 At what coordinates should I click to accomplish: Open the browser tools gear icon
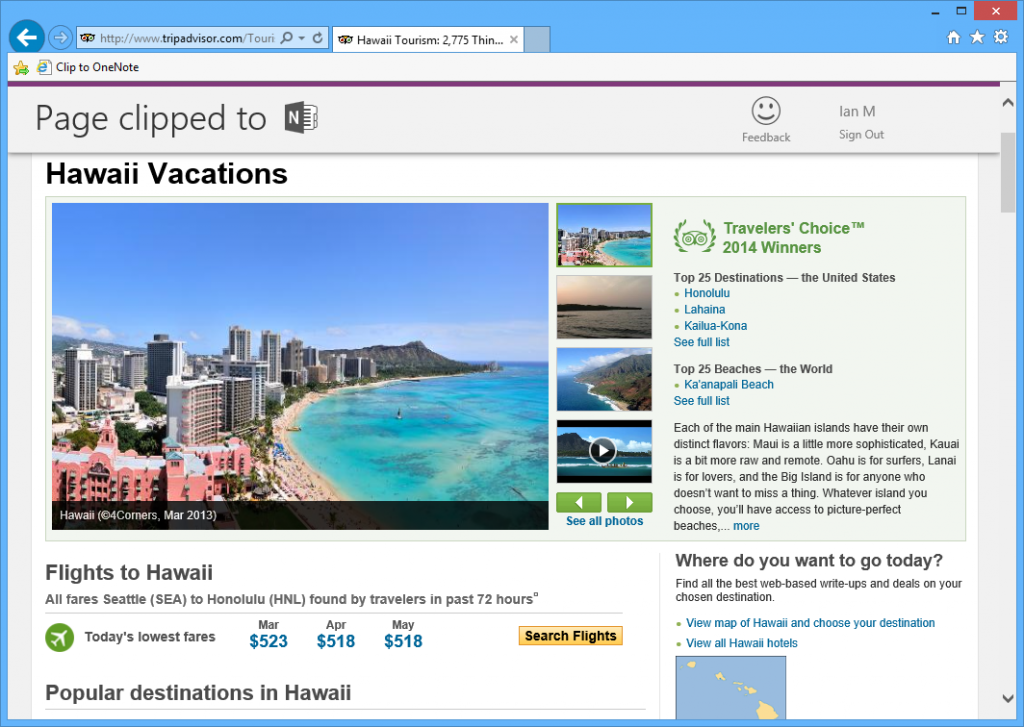click(x=1000, y=37)
